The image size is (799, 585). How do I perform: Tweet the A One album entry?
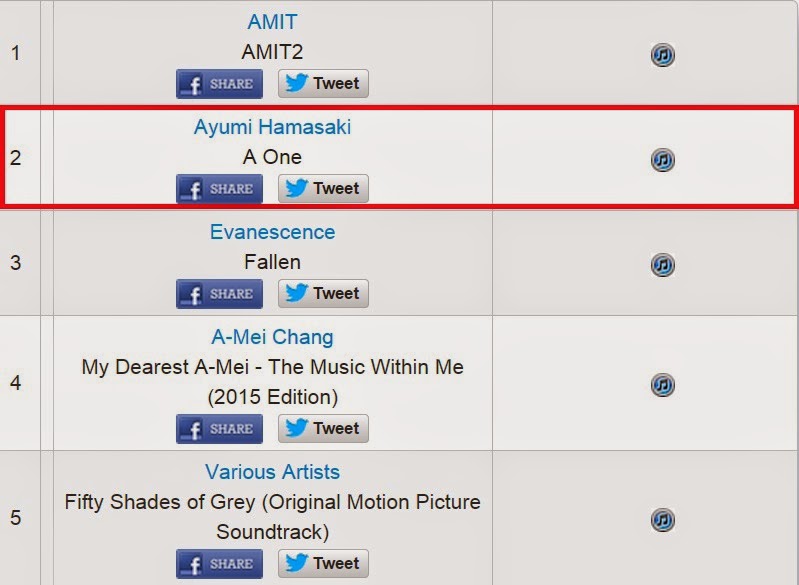coord(323,189)
